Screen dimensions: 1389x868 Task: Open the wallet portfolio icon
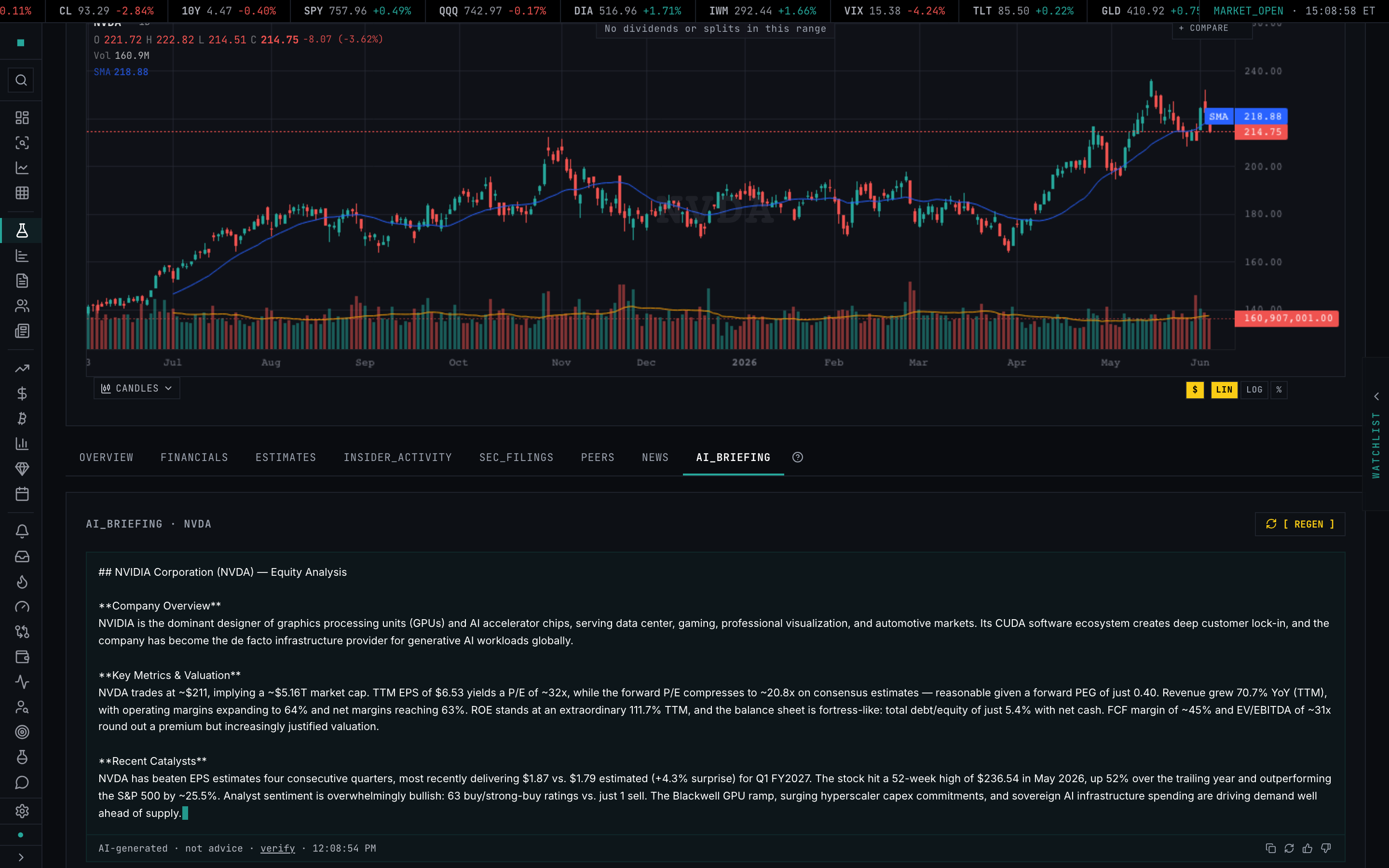click(22, 657)
